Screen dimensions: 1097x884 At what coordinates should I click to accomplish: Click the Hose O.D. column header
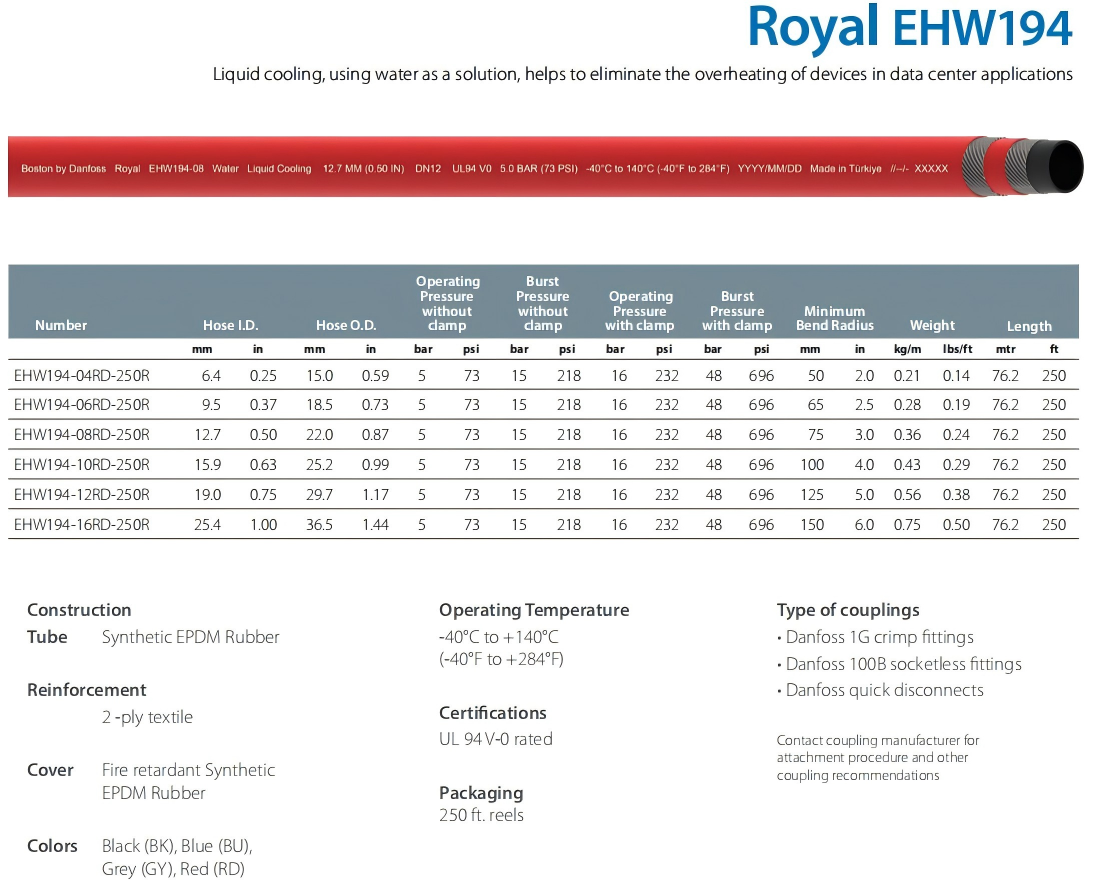click(346, 325)
